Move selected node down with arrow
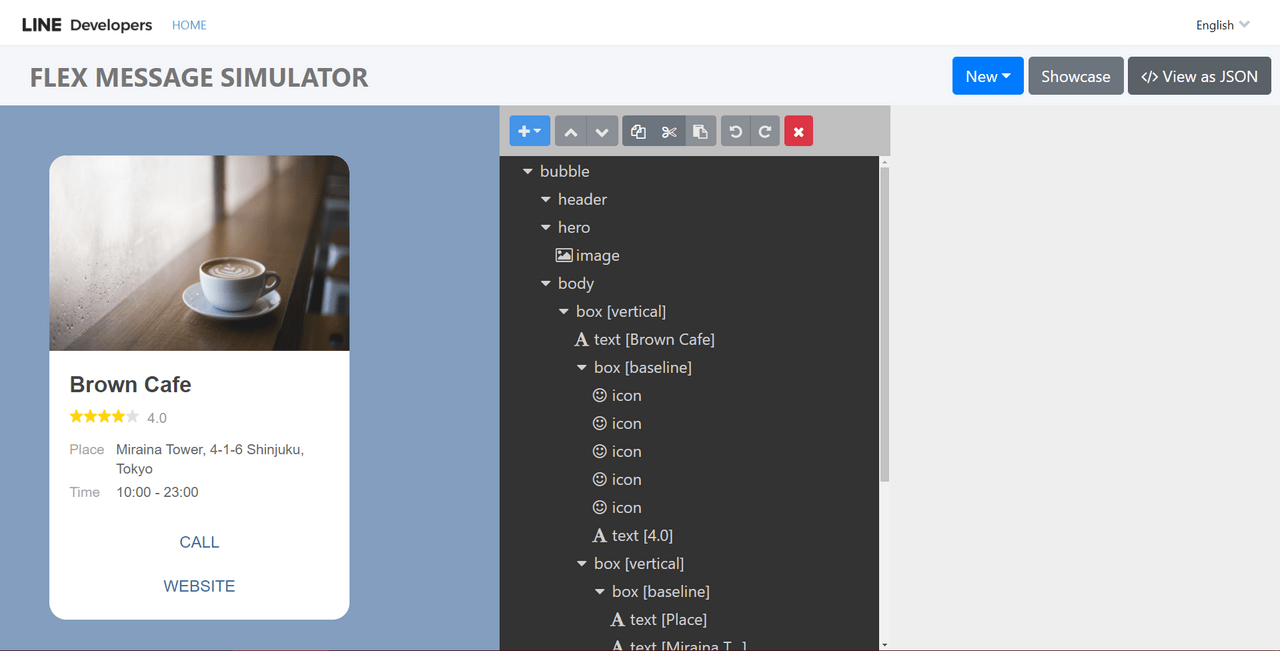Image resolution: width=1280 pixels, height=651 pixels. 601,131
